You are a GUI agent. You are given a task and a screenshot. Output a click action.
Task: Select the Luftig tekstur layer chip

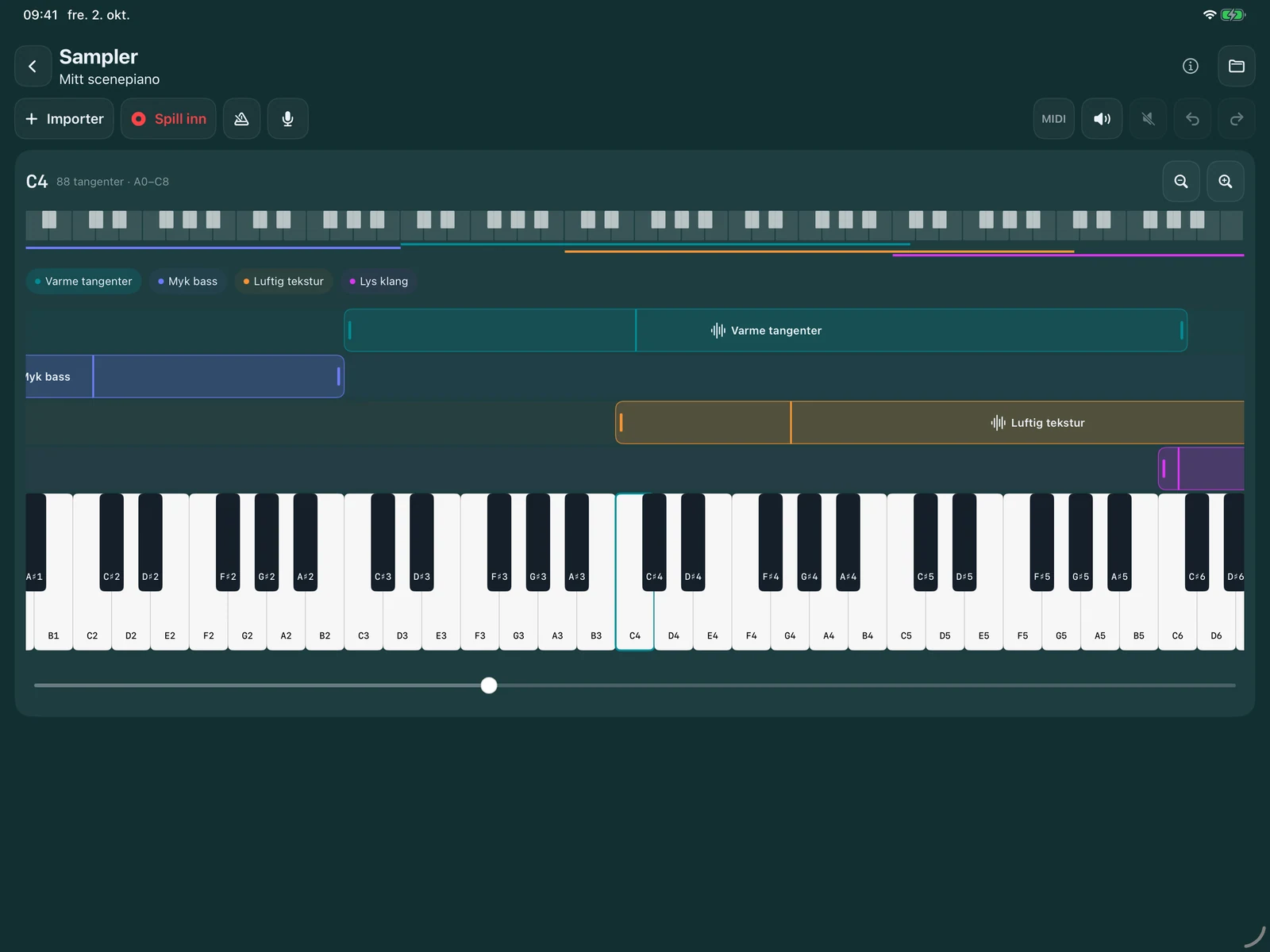[x=283, y=282]
